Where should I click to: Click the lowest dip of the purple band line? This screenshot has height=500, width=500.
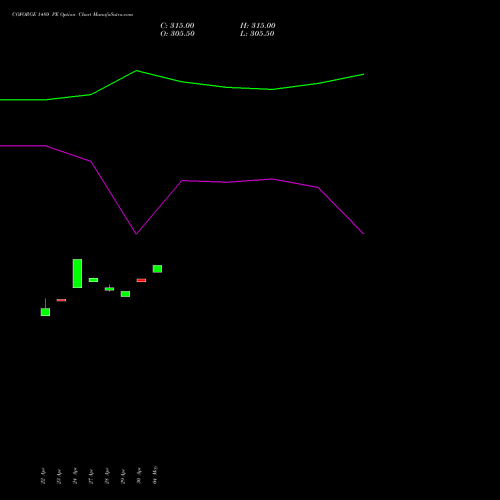(x=136, y=234)
